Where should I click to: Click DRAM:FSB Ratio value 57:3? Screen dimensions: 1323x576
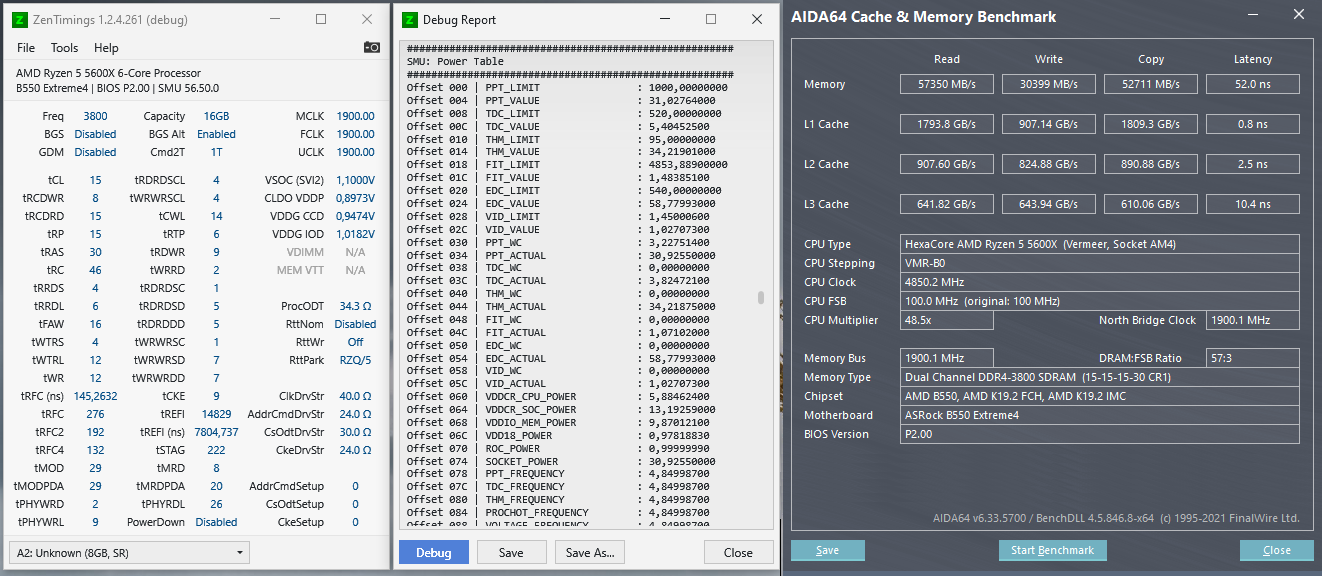click(1252, 358)
